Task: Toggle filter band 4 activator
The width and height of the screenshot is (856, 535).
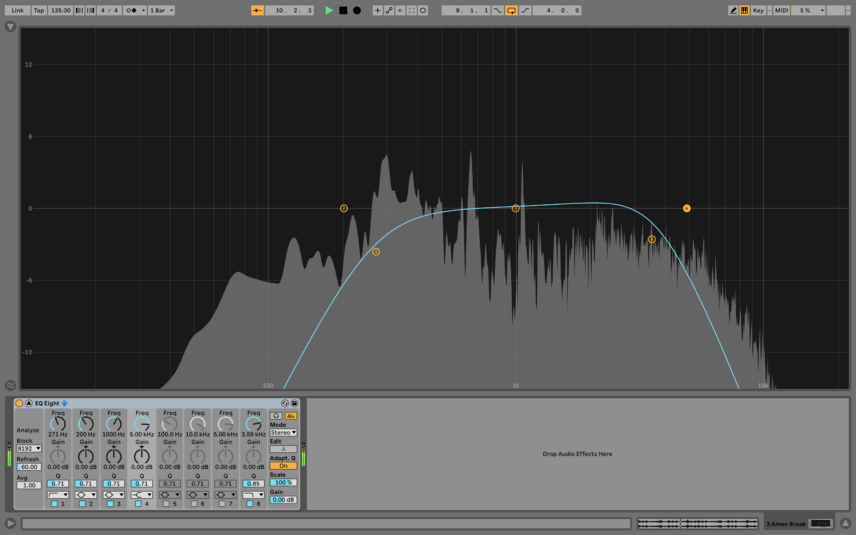Action: point(138,504)
